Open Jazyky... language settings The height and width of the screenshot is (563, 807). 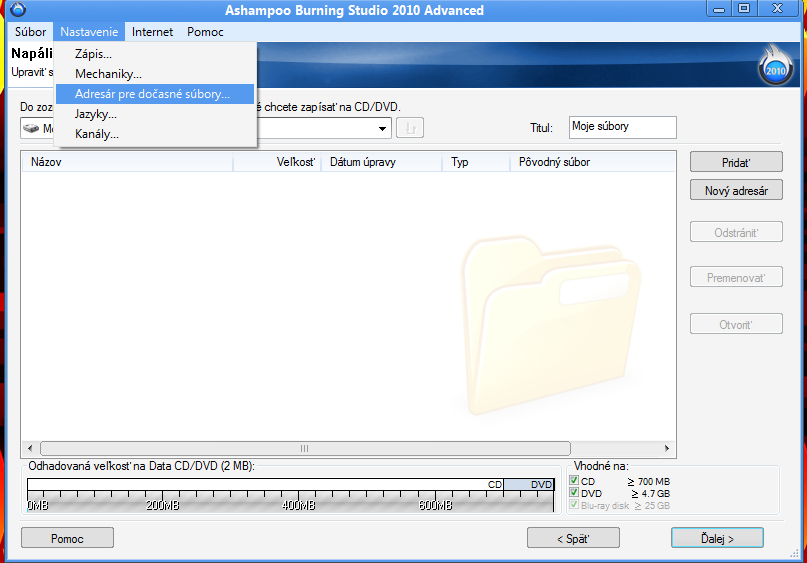(x=154, y=114)
